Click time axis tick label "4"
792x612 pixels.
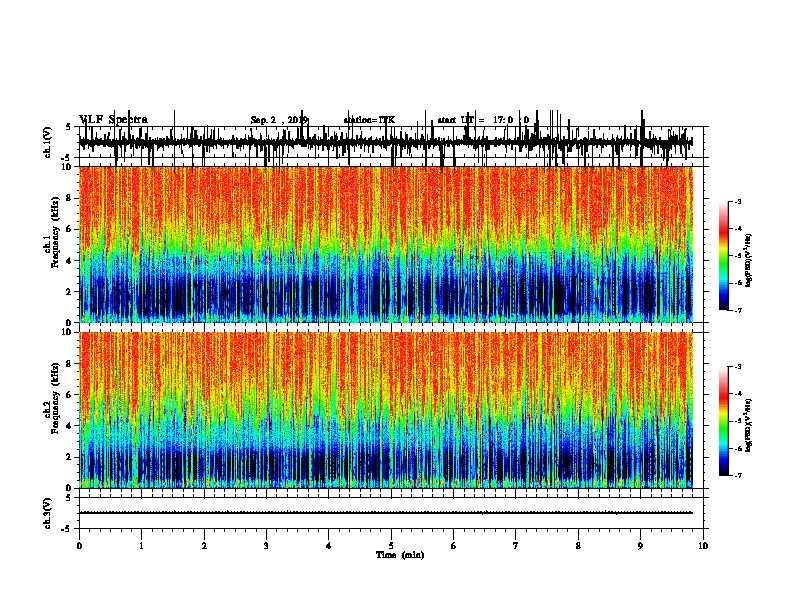tap(329, 546)
